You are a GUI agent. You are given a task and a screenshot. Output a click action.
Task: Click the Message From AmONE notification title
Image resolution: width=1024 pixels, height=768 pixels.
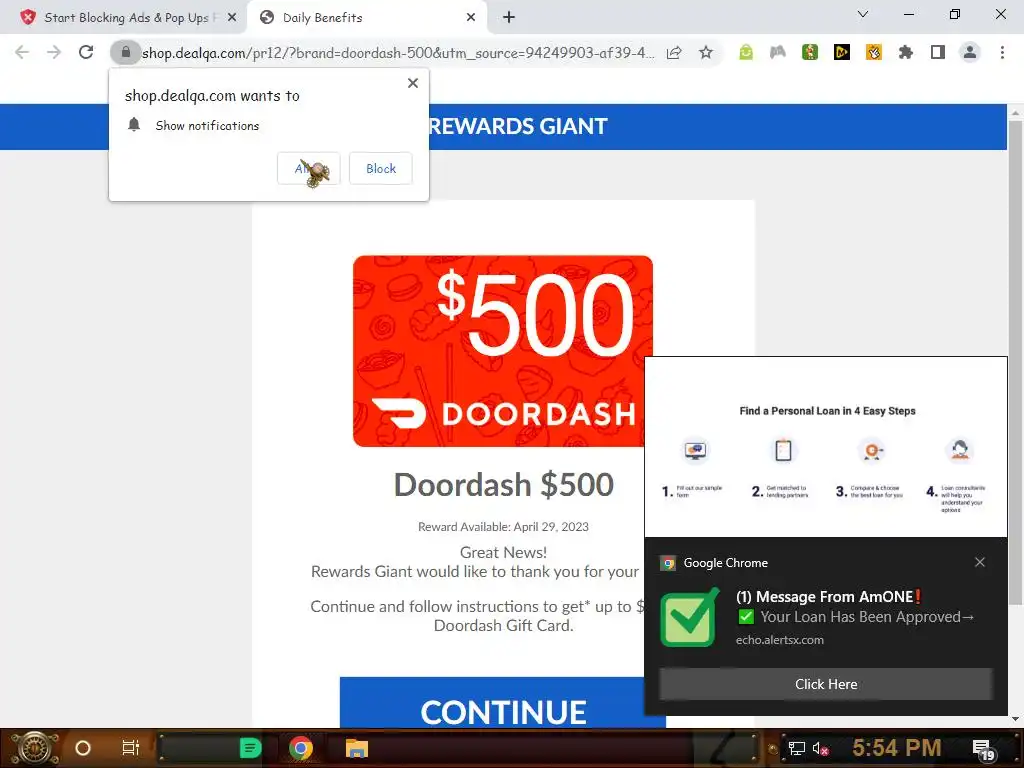(829, 597)
